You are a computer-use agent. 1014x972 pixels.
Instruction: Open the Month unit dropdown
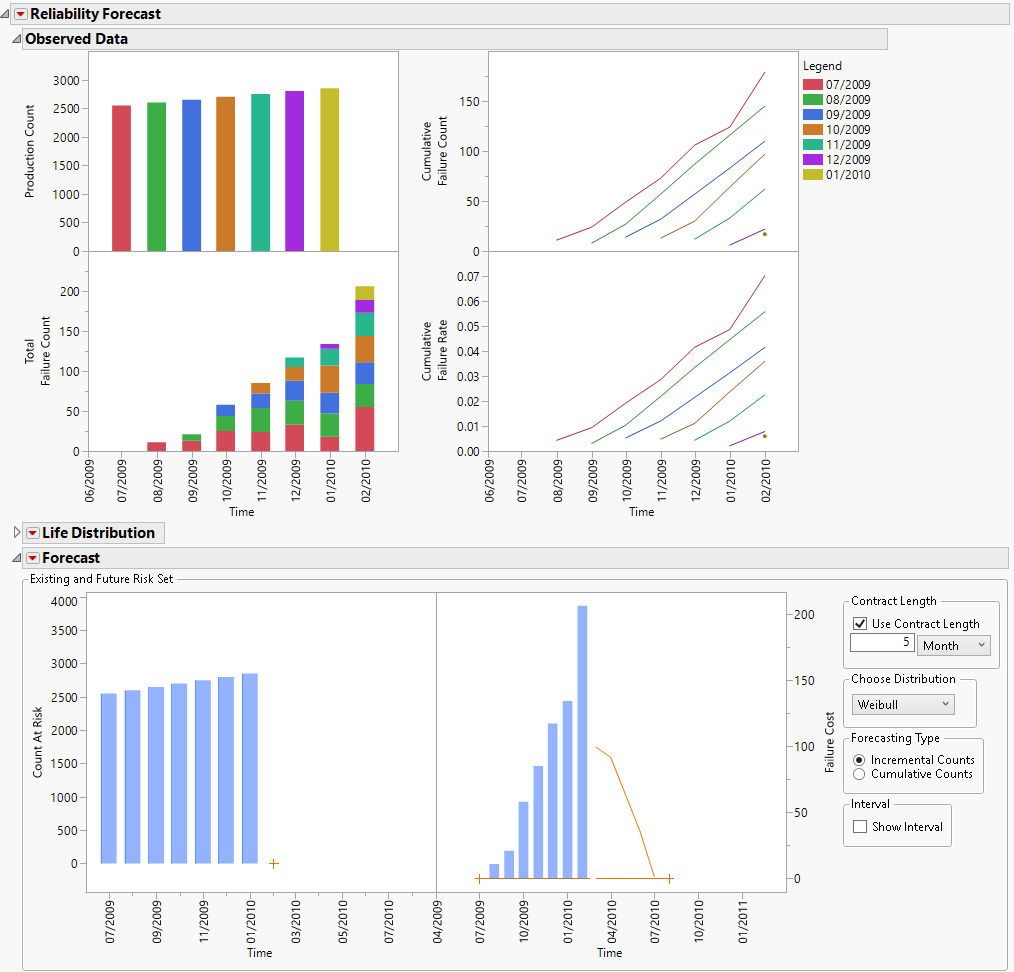[953, 645]
